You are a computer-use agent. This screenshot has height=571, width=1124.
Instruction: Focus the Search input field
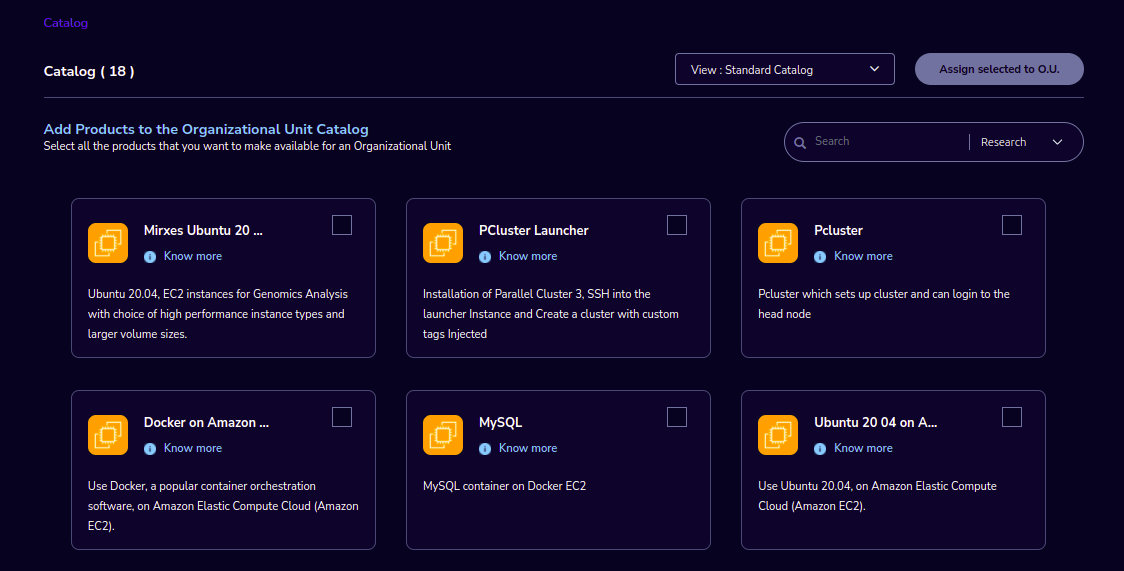click(x=889, y=142)
